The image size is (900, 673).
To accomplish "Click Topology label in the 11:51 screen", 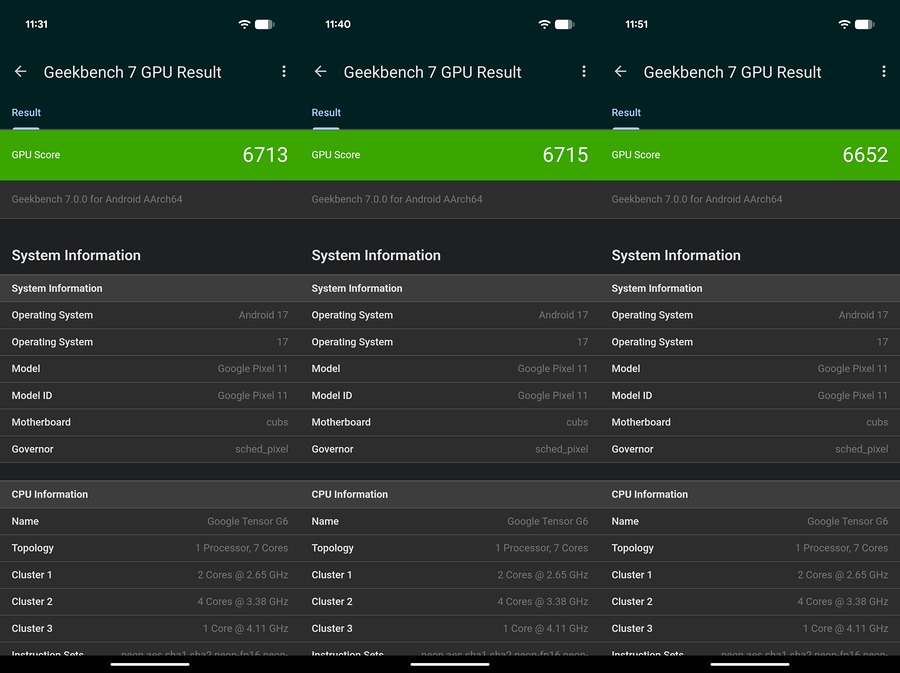I will pyautogui.click(x=633, y=548).
